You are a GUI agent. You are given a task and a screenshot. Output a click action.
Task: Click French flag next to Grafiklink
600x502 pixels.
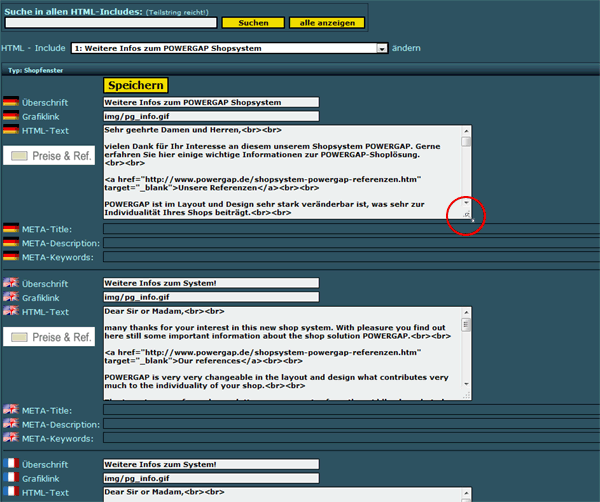point(11,478)
